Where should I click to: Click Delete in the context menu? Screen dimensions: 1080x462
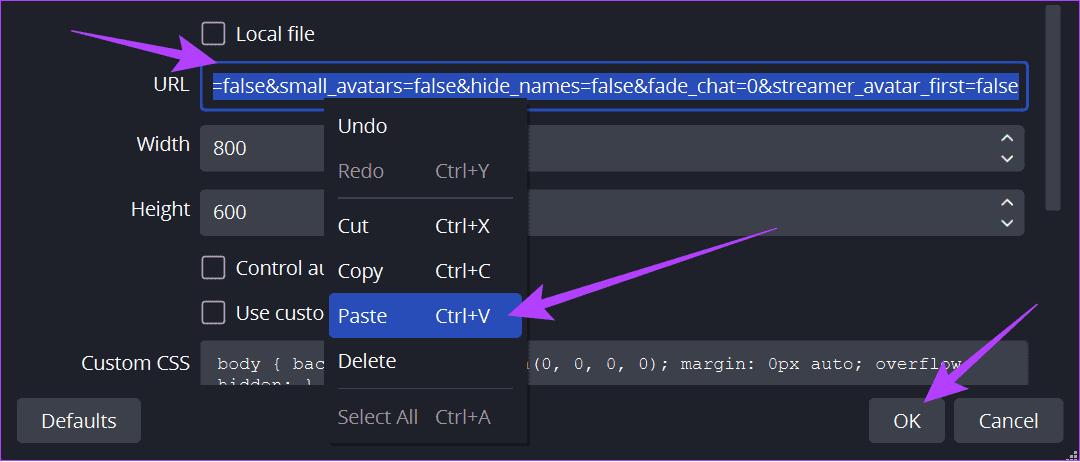tap(367, 361)
